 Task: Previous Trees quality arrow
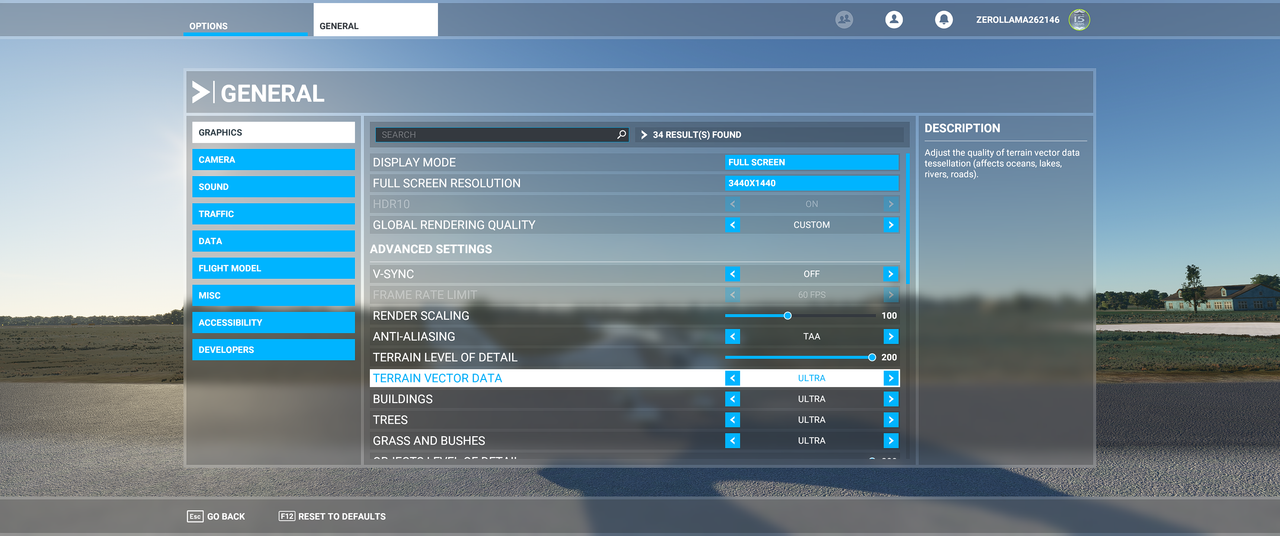732,420
